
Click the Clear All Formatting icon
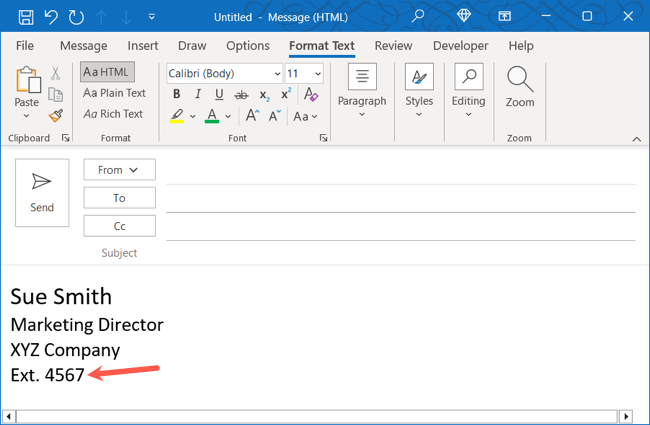[x=311, y=95]
